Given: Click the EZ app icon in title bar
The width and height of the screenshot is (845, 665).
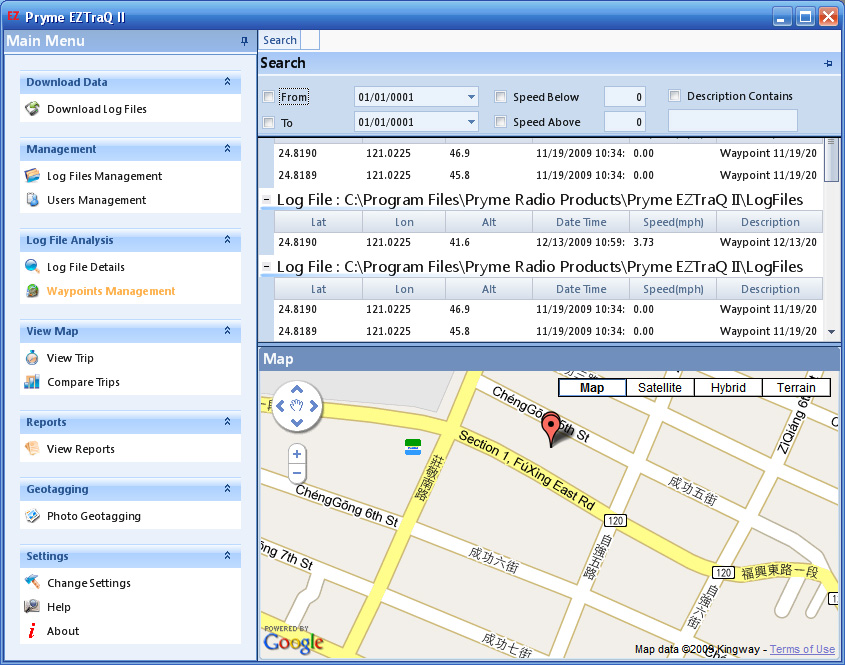Looking at the screenshot, I should click(x=13, y=16).
